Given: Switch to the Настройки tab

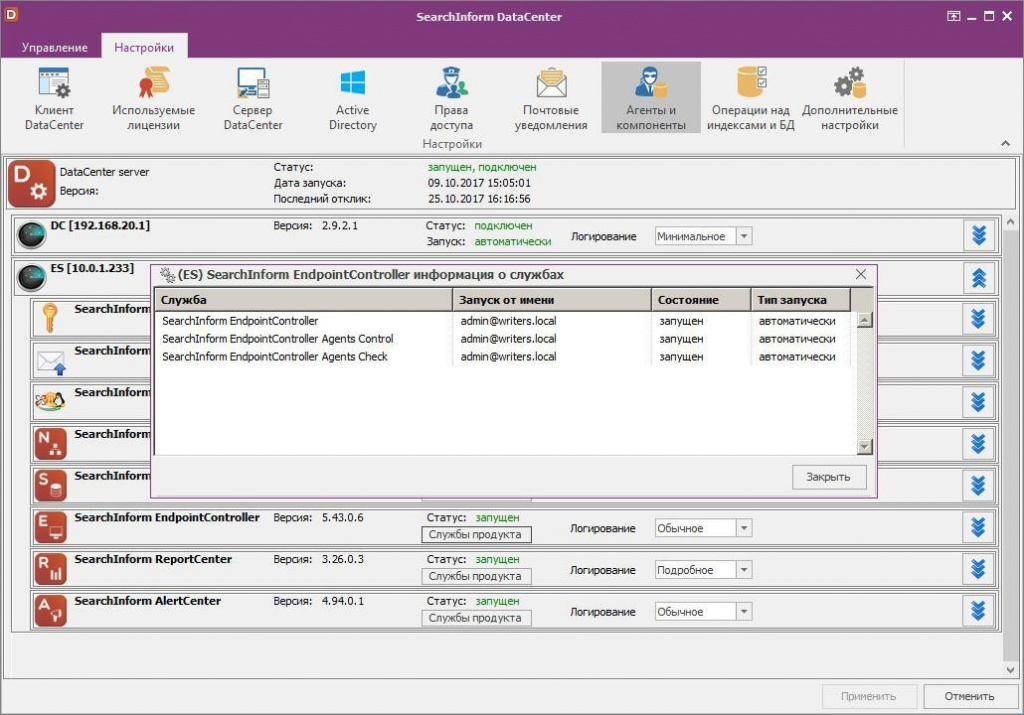Looking at the screenshot, I should point(144,48).
